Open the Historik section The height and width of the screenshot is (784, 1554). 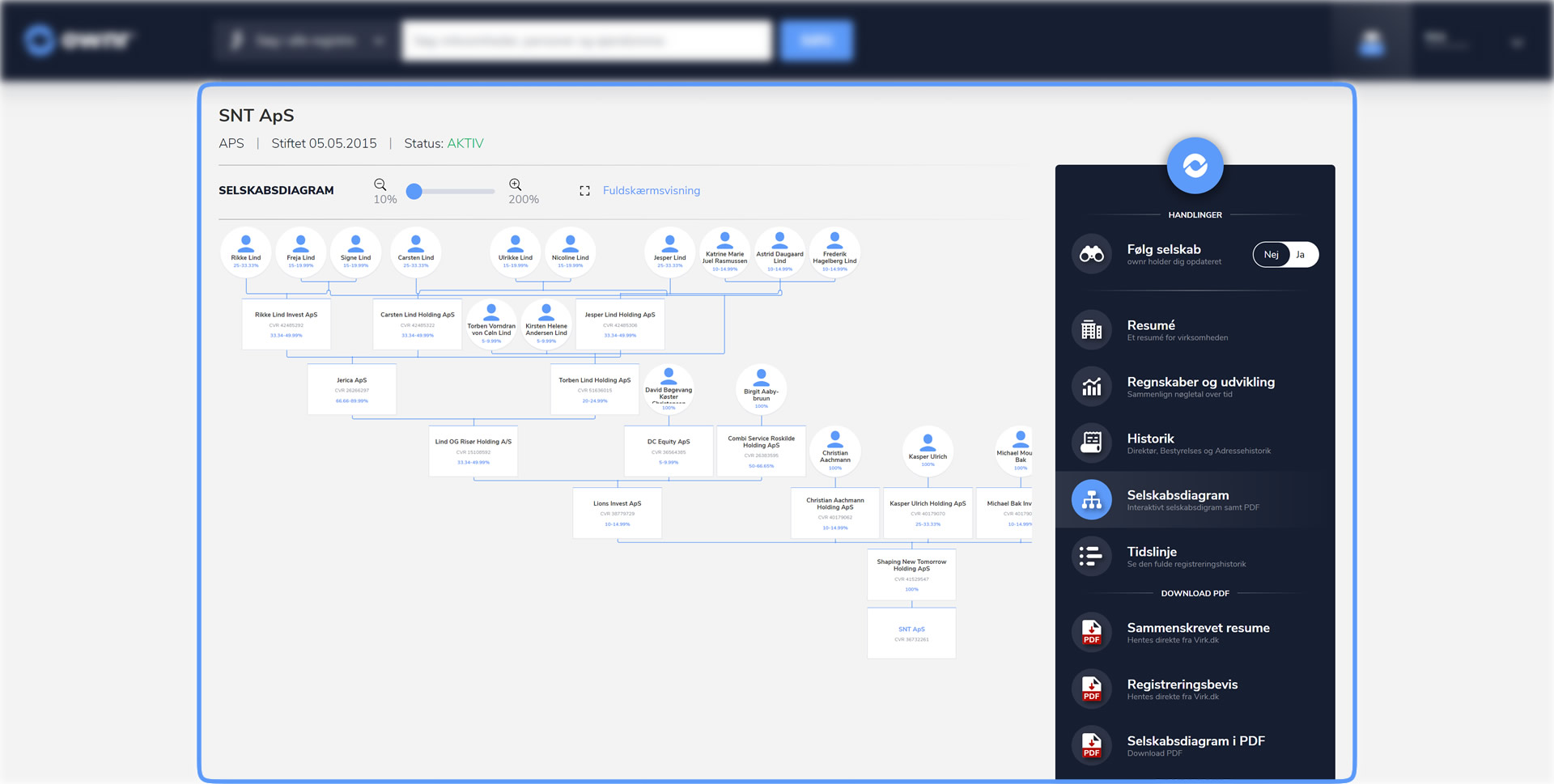[x=1195, y=443]
